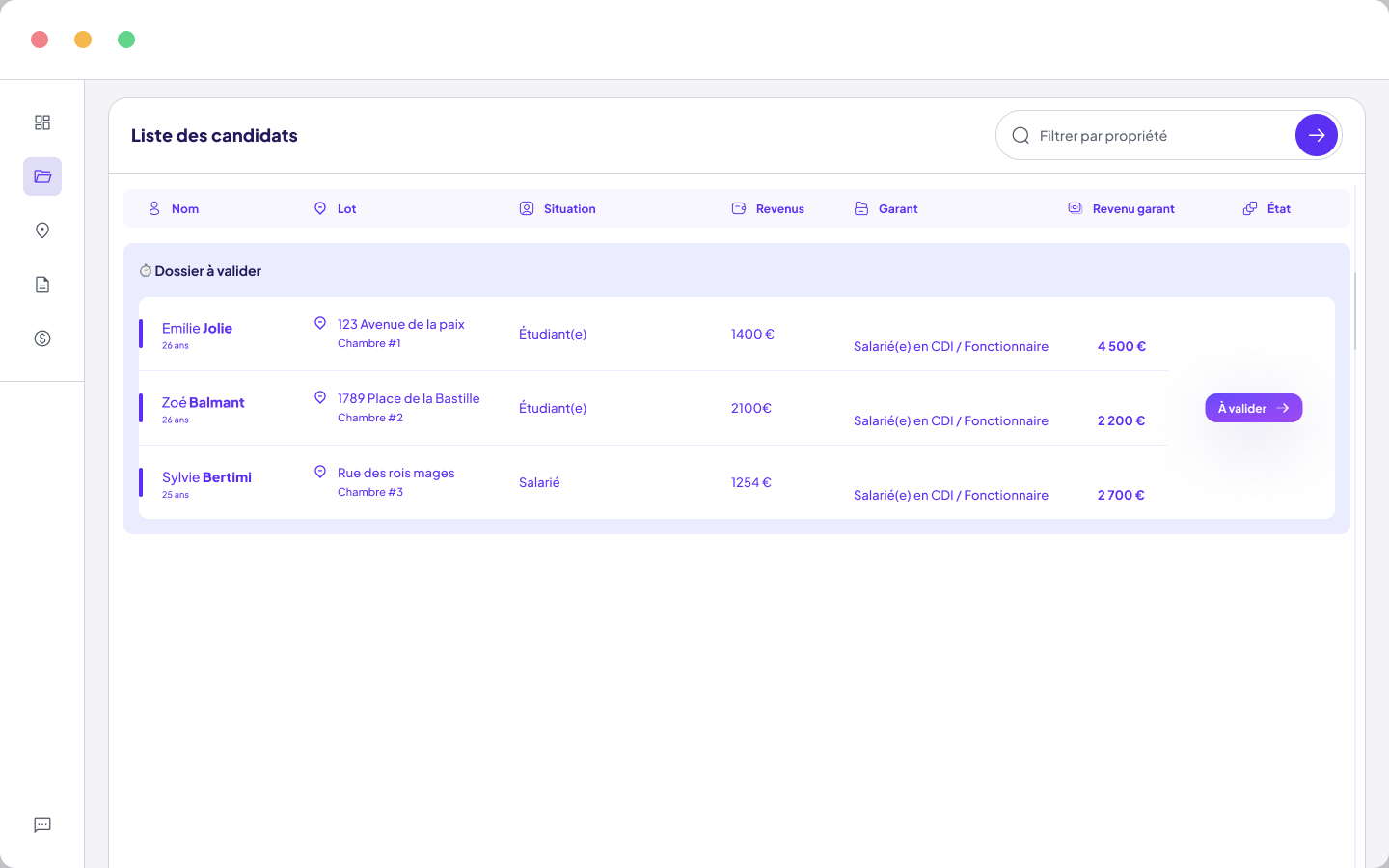
Task: Click pin icon next to 1789 Place de la Bastille
Action: (x=320, y=397)
